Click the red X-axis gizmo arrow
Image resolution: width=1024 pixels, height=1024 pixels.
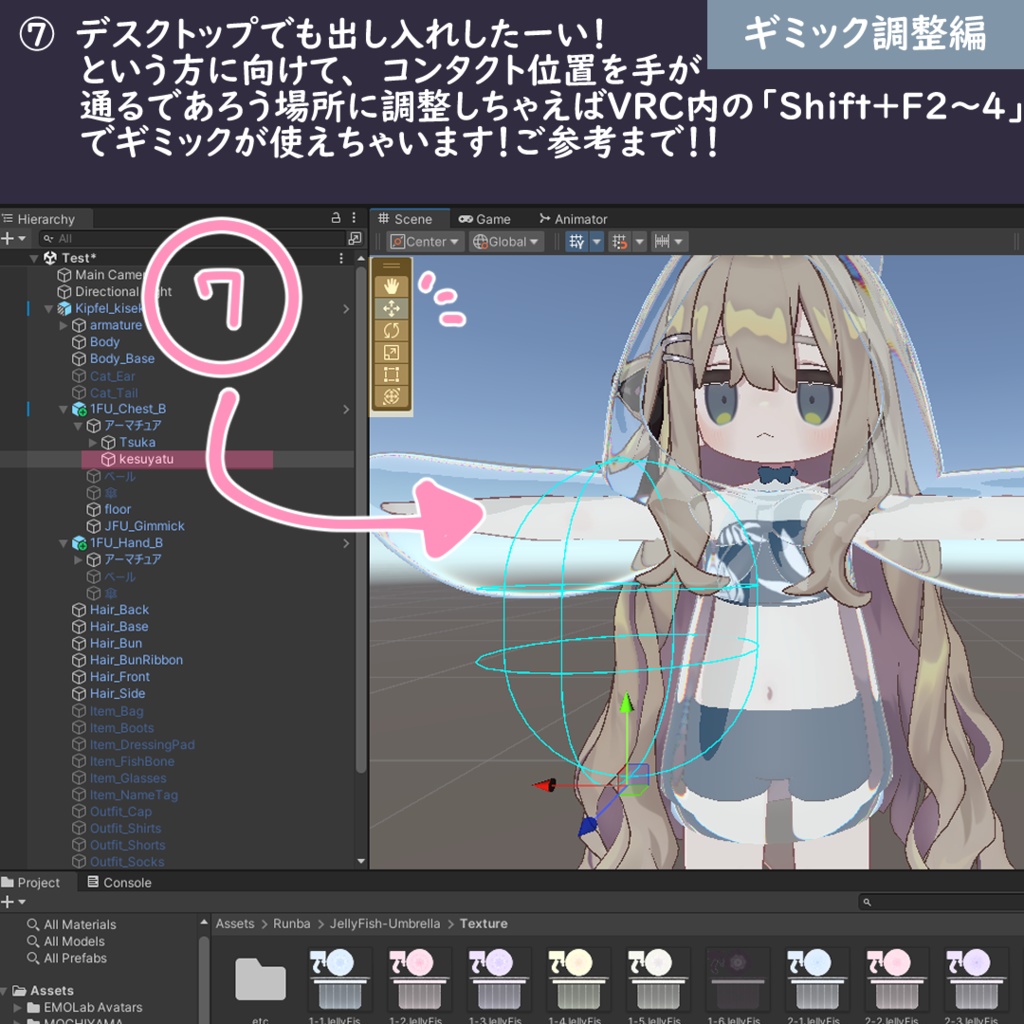tap(544, 785)
